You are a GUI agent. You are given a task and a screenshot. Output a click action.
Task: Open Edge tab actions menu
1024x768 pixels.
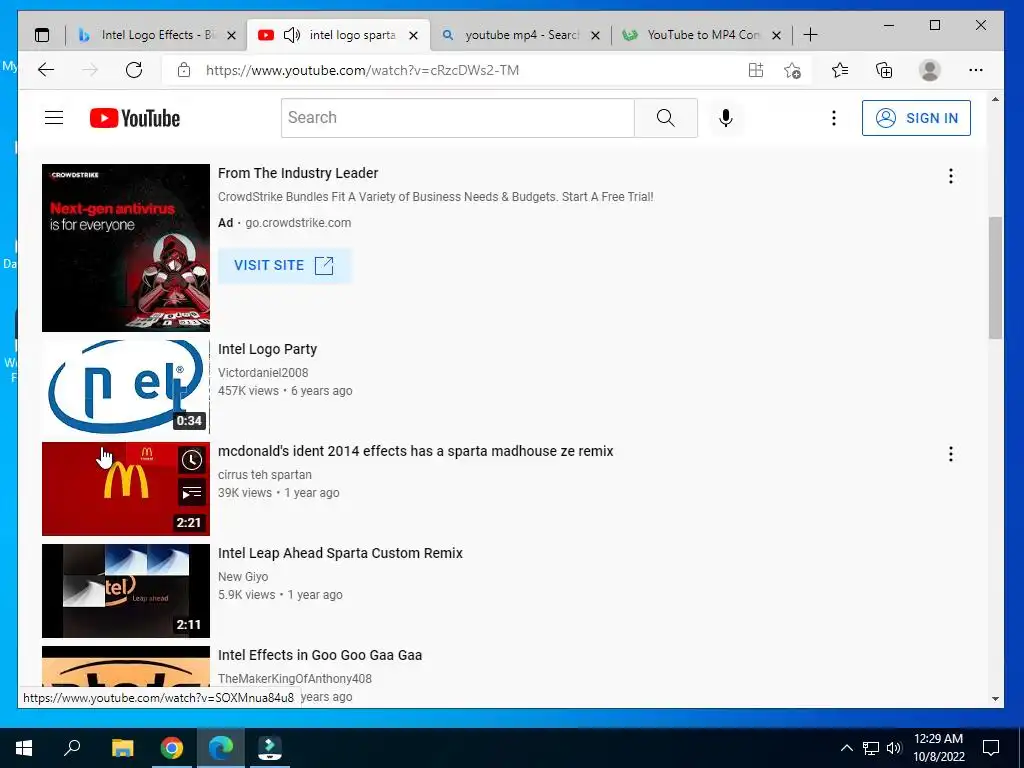[42, 35]
